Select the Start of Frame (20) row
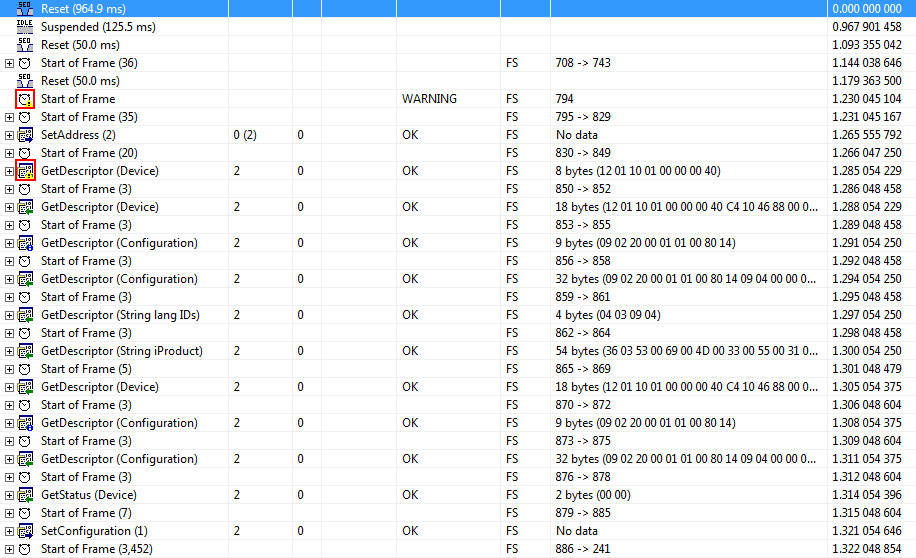This screenshot has height=558, width=916. coord(89,153)
